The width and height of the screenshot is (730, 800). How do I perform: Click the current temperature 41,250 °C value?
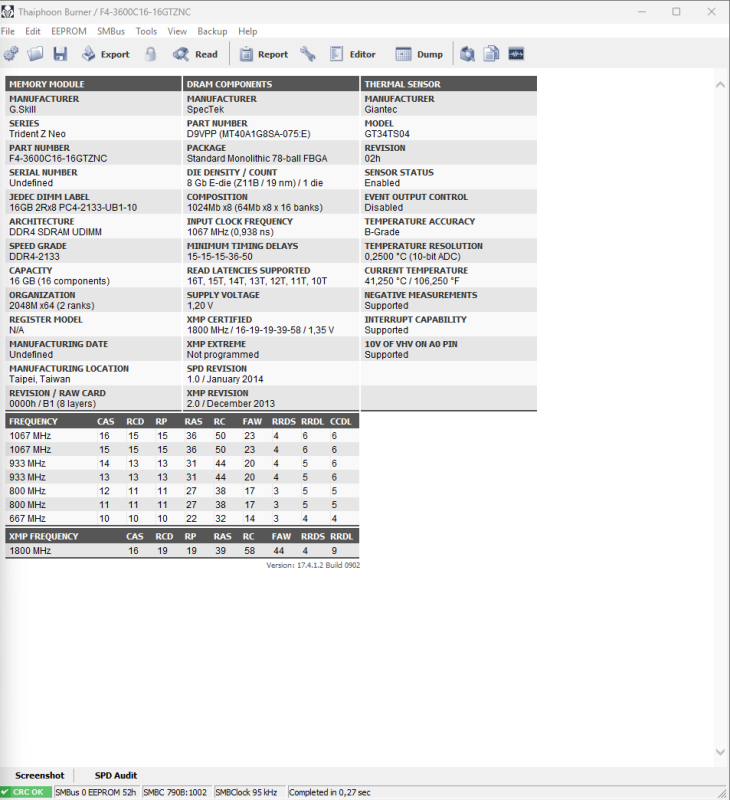[412, 281]
